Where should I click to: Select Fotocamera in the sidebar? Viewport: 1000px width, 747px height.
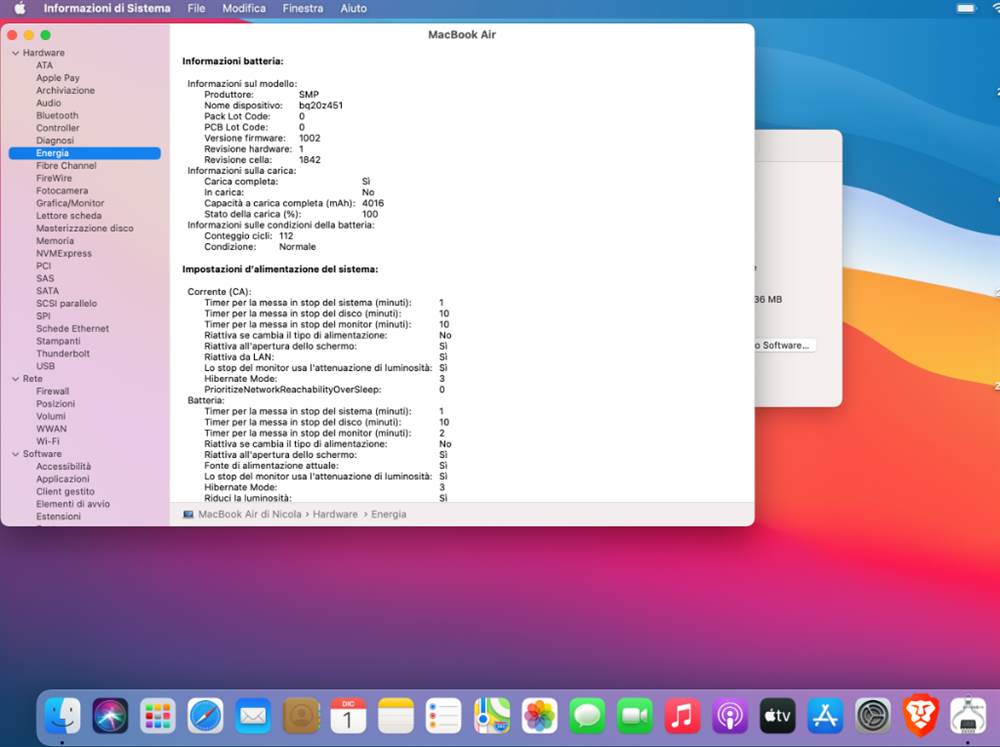pos(62,191)
